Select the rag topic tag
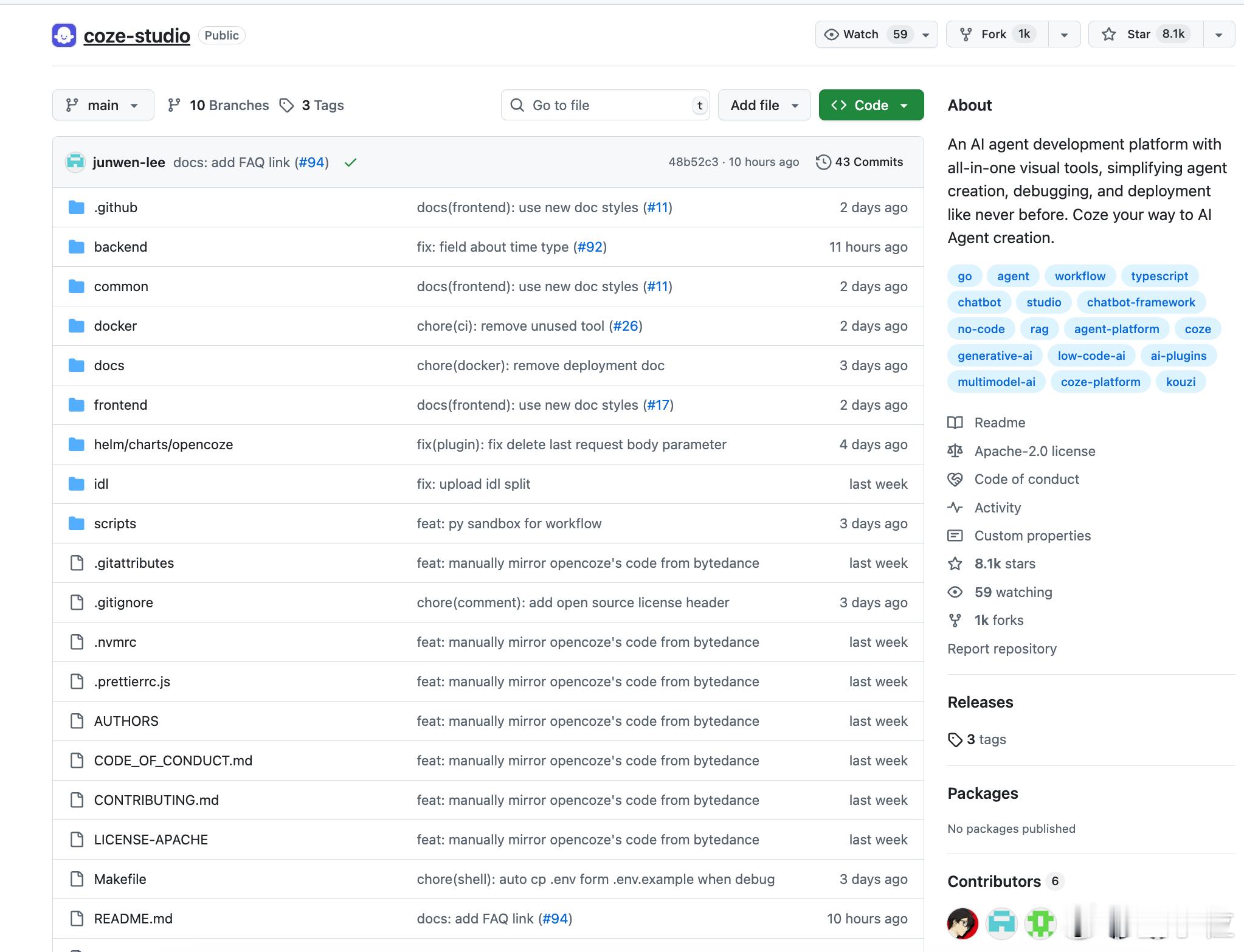This screenshot has width=1244, height=952. click(1039, 329)
